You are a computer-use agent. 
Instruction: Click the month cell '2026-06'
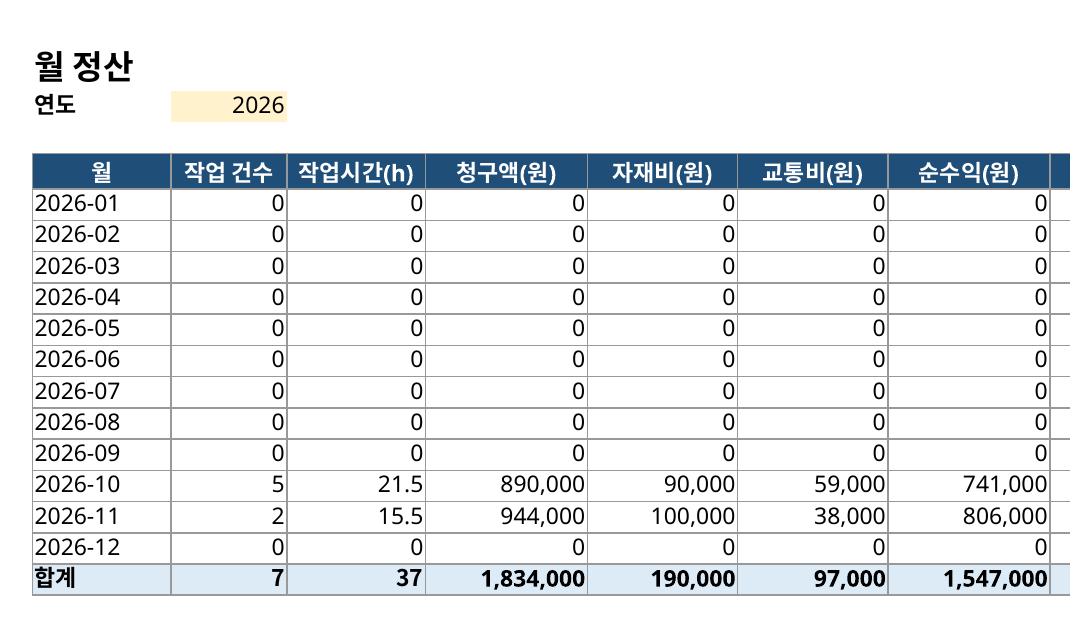tap(102, 360)
